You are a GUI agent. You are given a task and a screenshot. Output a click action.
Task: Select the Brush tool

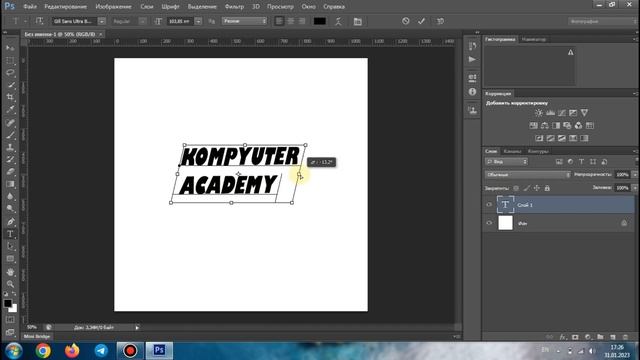click(x=10, y=135)
